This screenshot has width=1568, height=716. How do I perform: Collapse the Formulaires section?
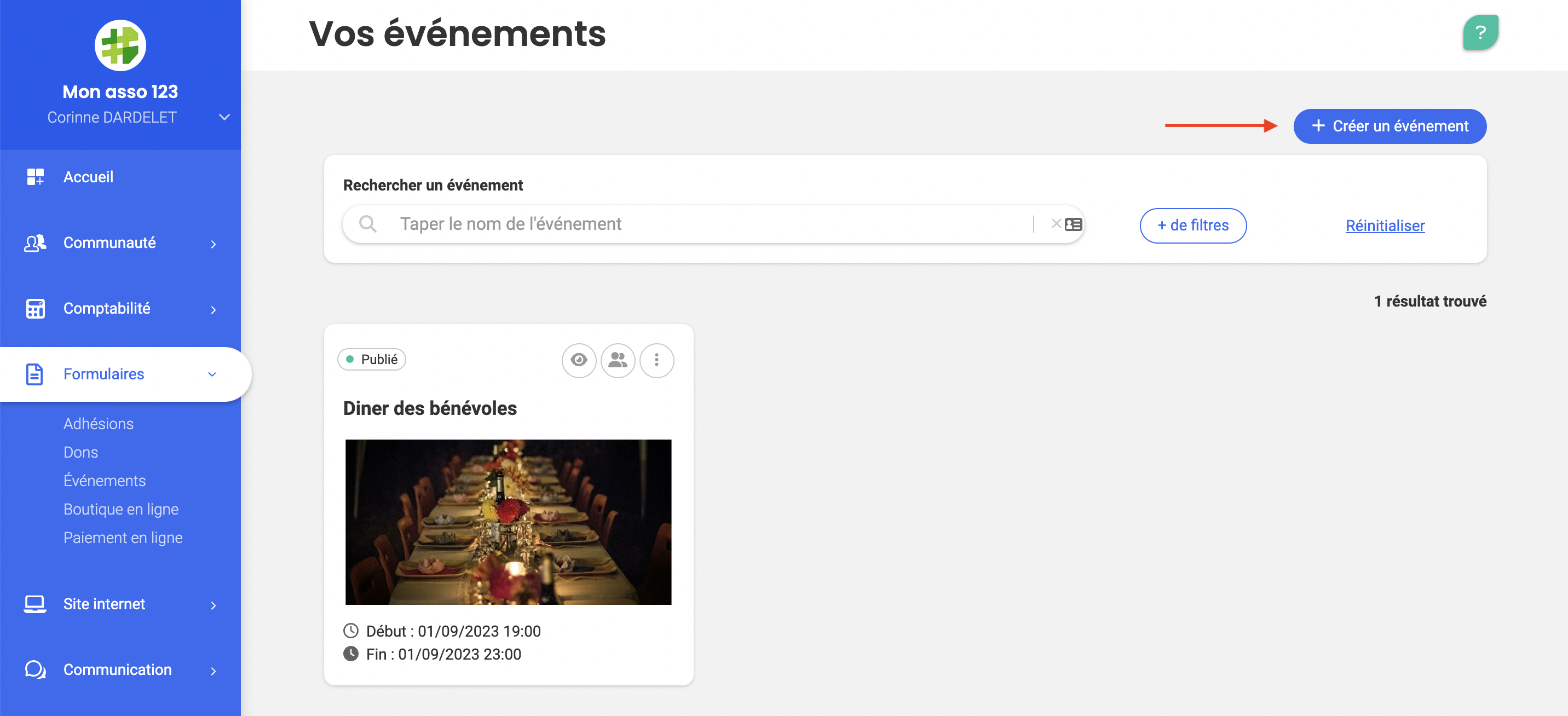coord(212,374)
